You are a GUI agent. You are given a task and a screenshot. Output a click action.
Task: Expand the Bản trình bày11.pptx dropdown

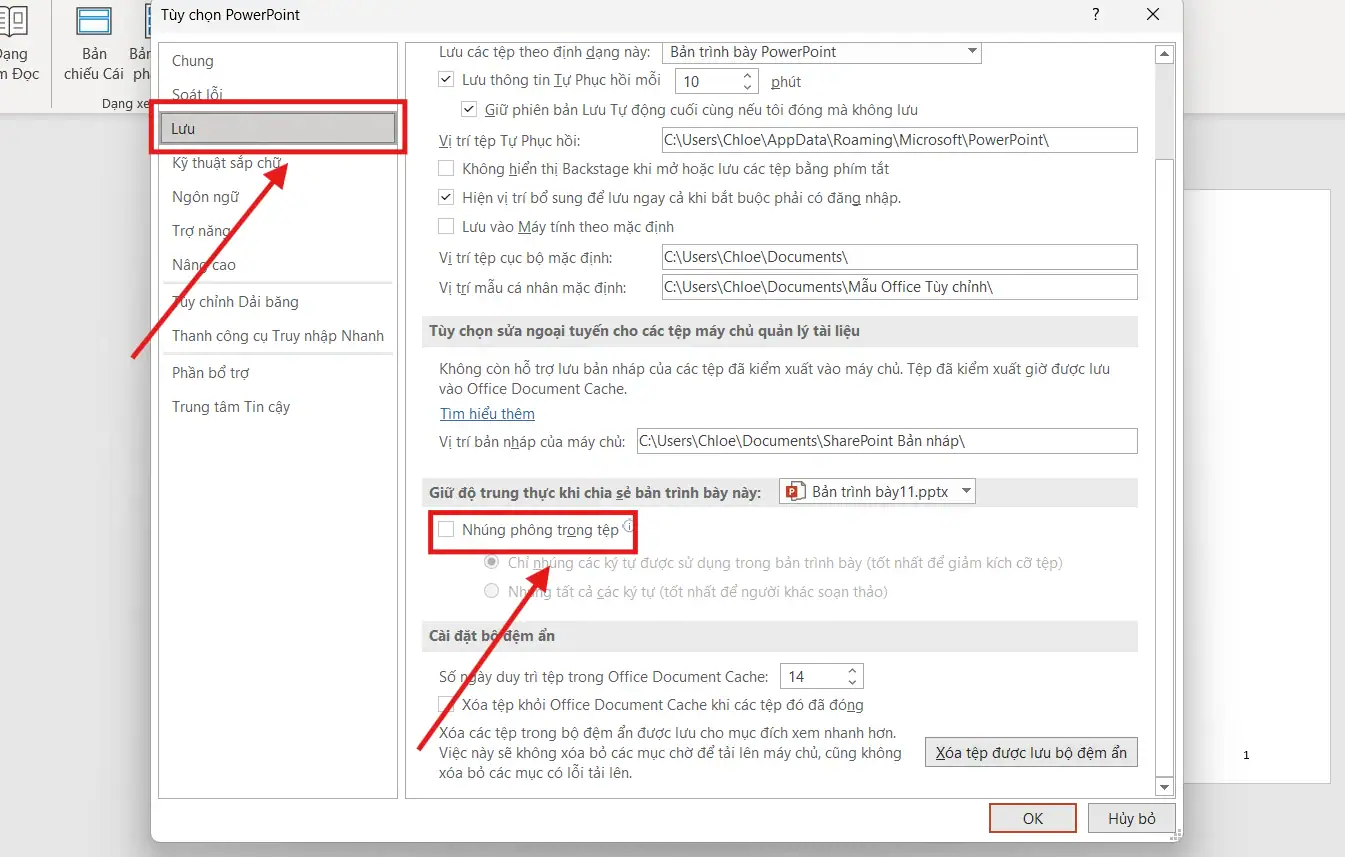coord(965,492)
